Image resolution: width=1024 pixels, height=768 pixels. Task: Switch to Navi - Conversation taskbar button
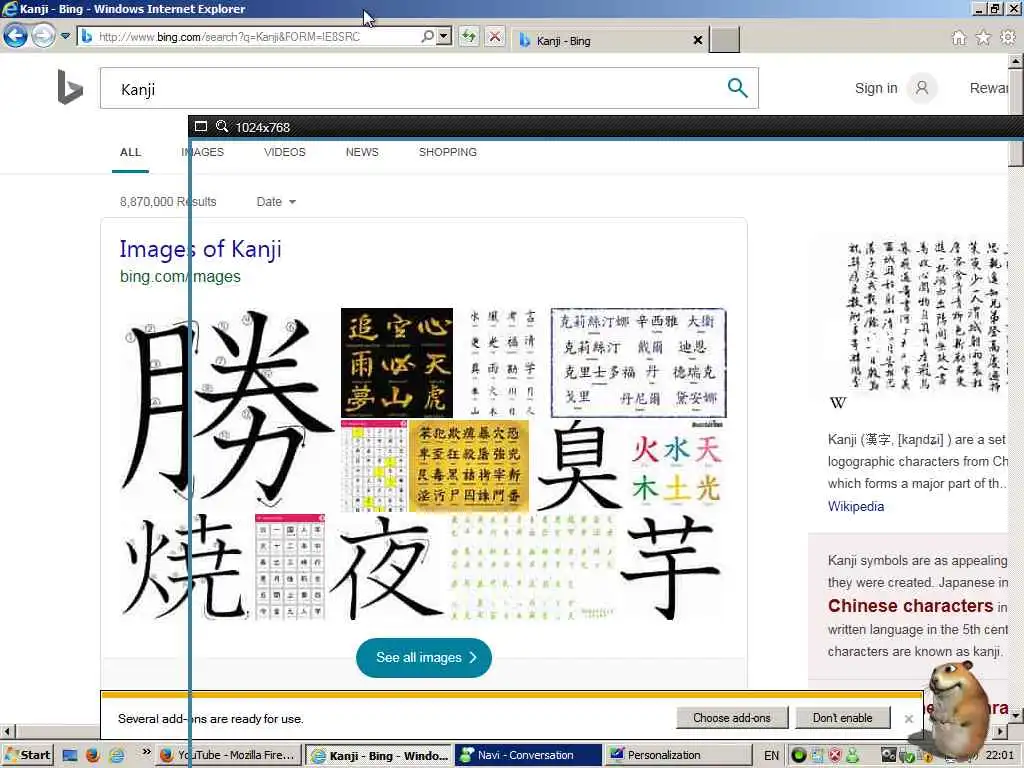528,756
